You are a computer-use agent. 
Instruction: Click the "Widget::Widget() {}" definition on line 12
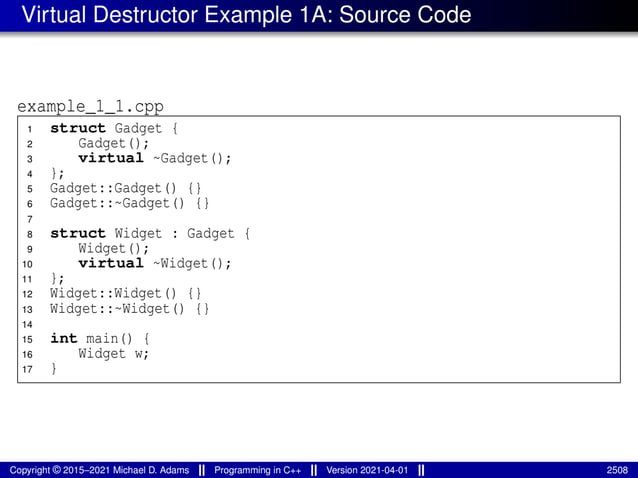(126, 294)
